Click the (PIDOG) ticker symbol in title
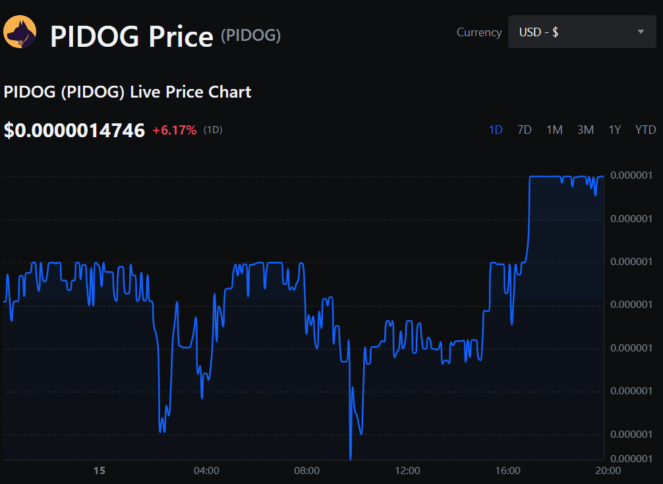Image resolution: width=663 pixels, height=484 pixels. pos(251,36)
